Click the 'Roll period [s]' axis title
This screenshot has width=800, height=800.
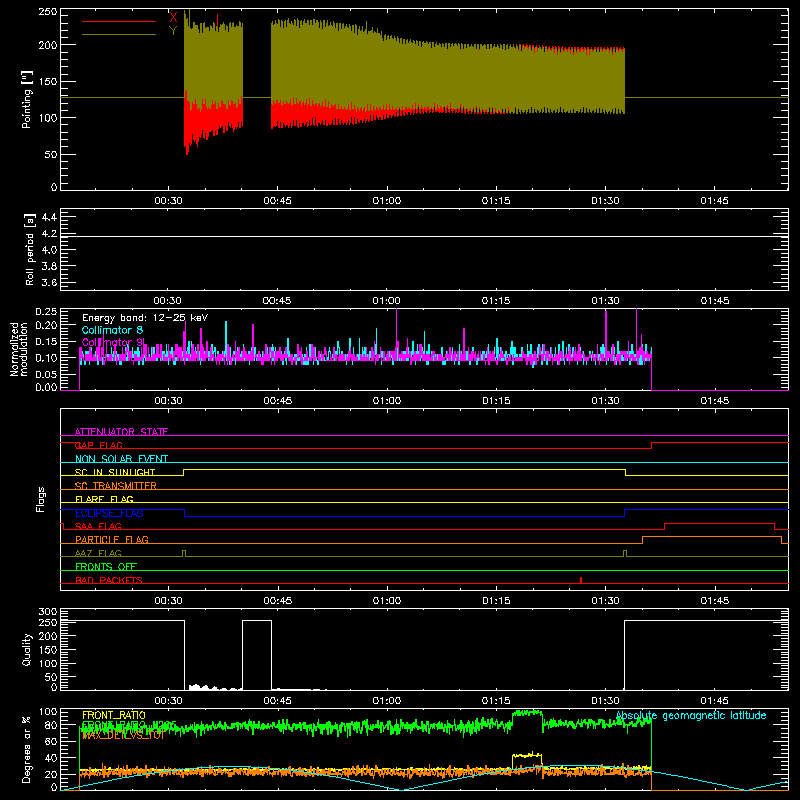[29, 249]
